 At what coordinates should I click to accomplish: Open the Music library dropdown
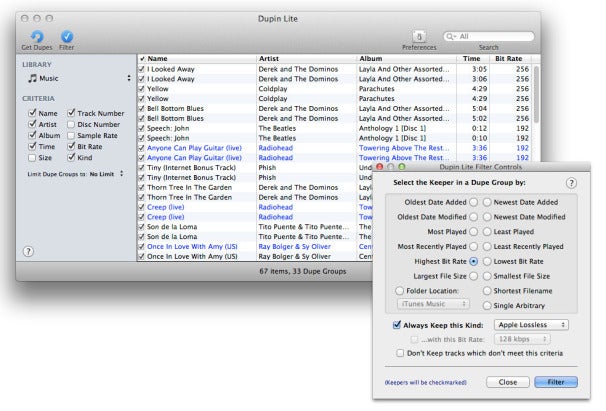129,78
